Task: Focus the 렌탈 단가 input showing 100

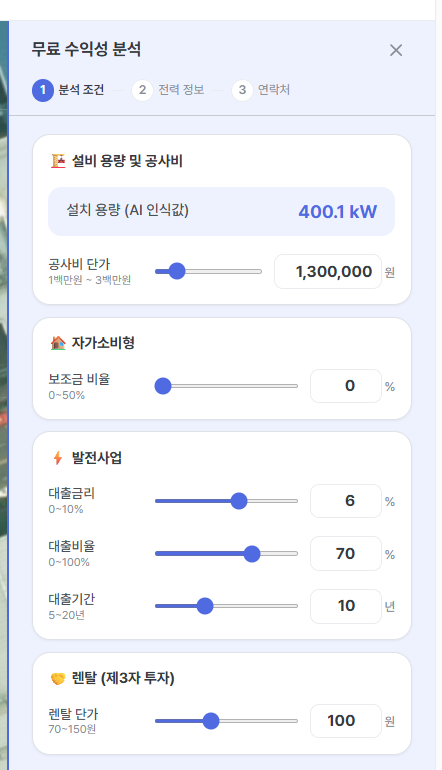Action: point(346,721)
